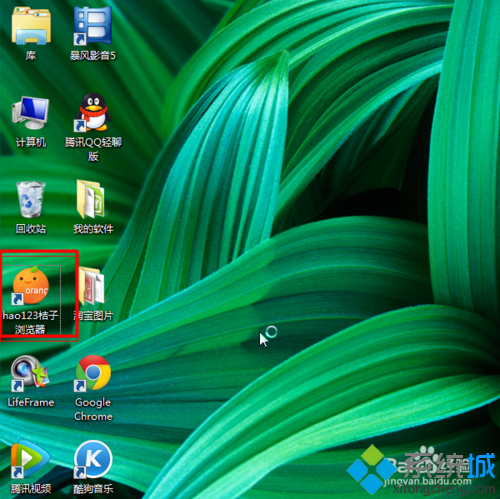The width and height of the screenshot is (500, 499).
Task: Select the 腾讯视频 video shortcut icon
Action: (x=30, y=459)
